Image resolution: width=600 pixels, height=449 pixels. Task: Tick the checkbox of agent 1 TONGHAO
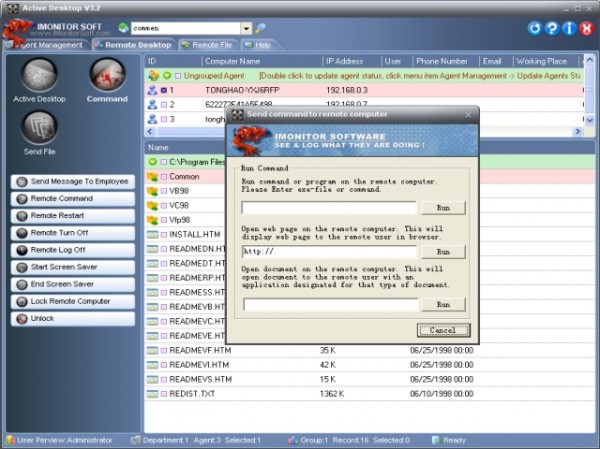[x=164, y=90]
